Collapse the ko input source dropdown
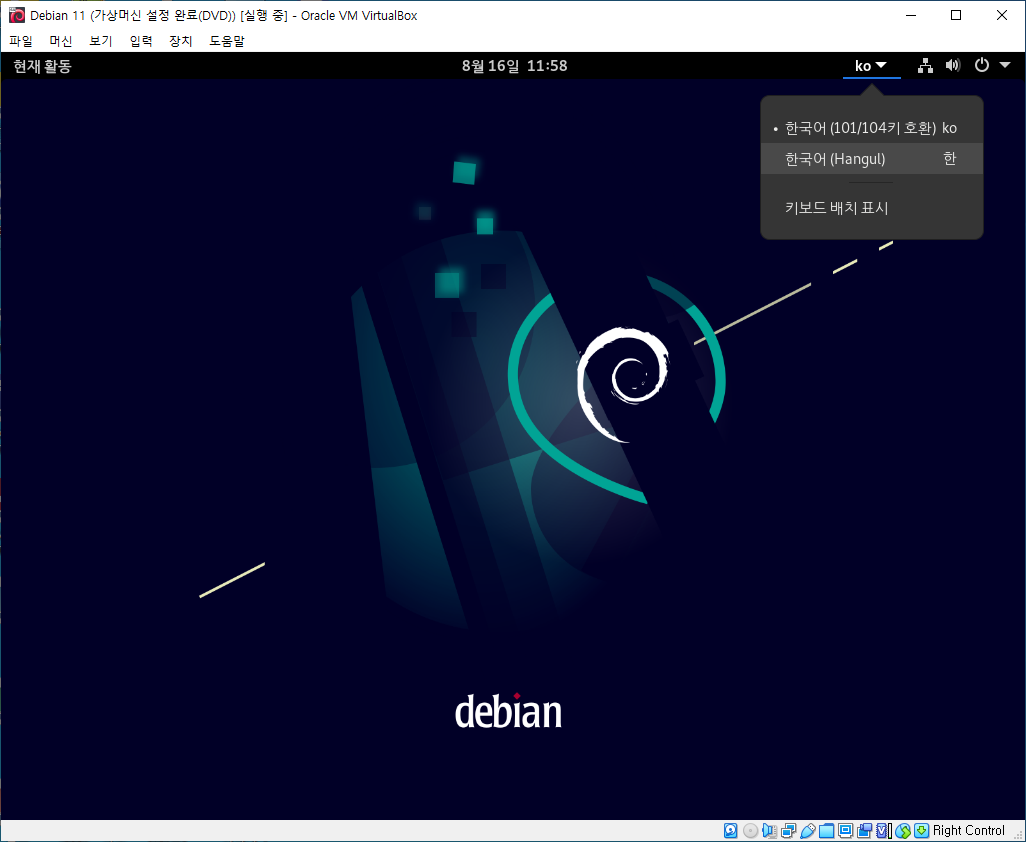The width and height of the screenshot is (1026, 842). click(x=871, y=65)
